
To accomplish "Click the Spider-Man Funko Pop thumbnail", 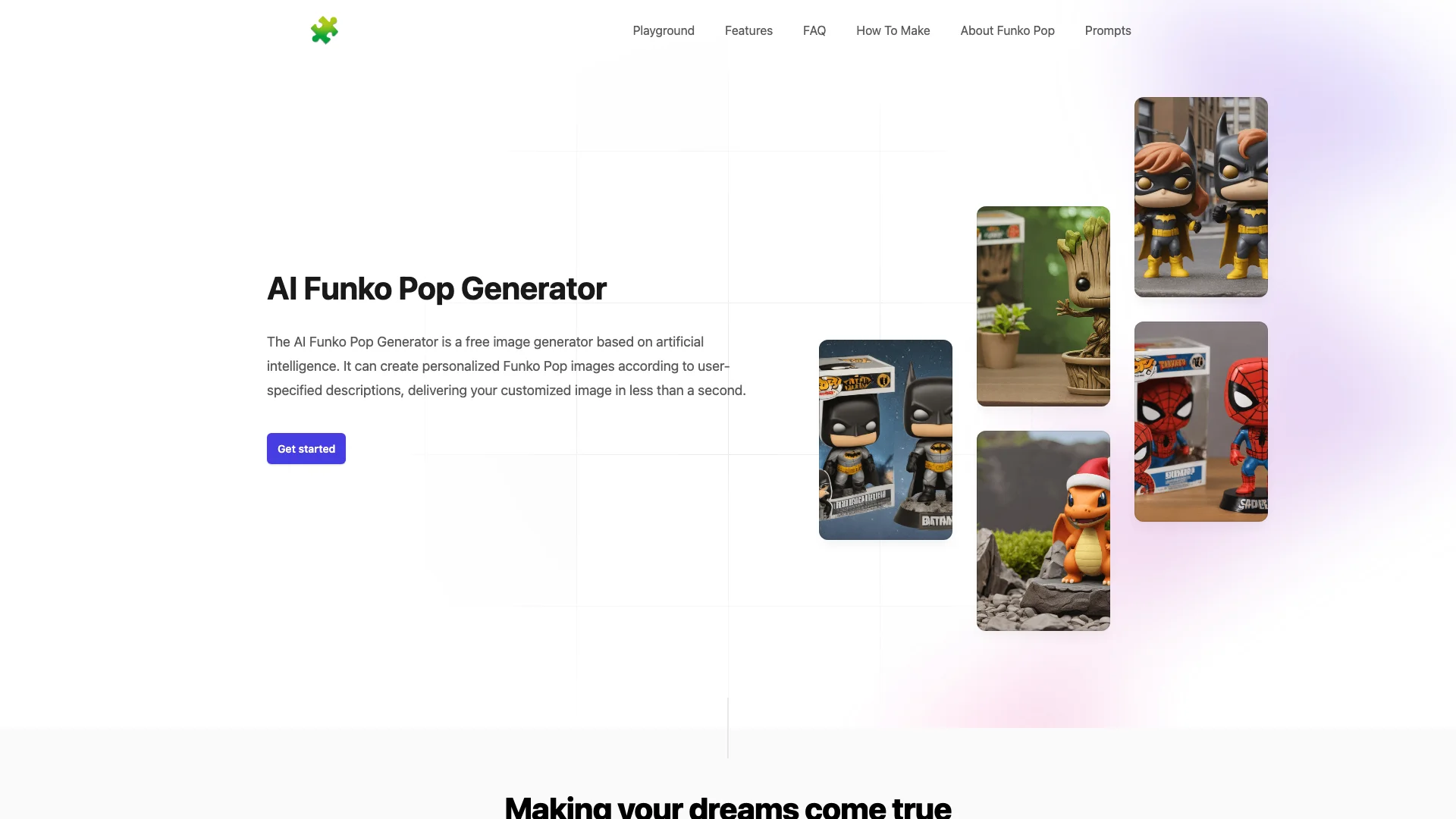I will tap(1200, 420).
